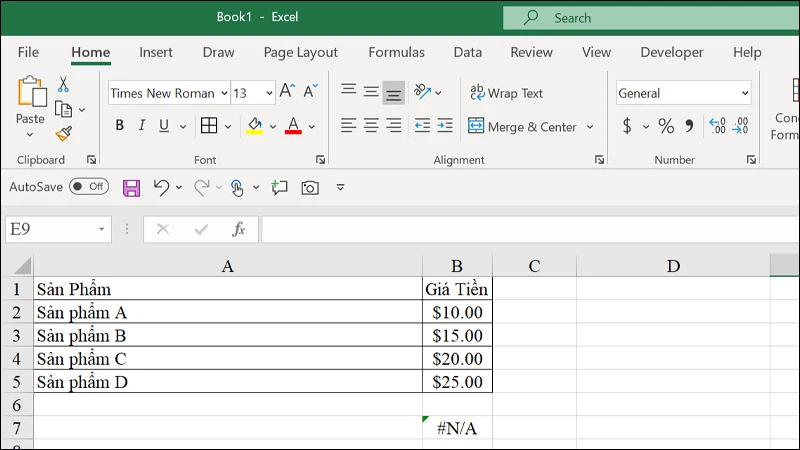Click Merge & Center button
Viewport: 800px width, 450px height.
tap(522, 127)
